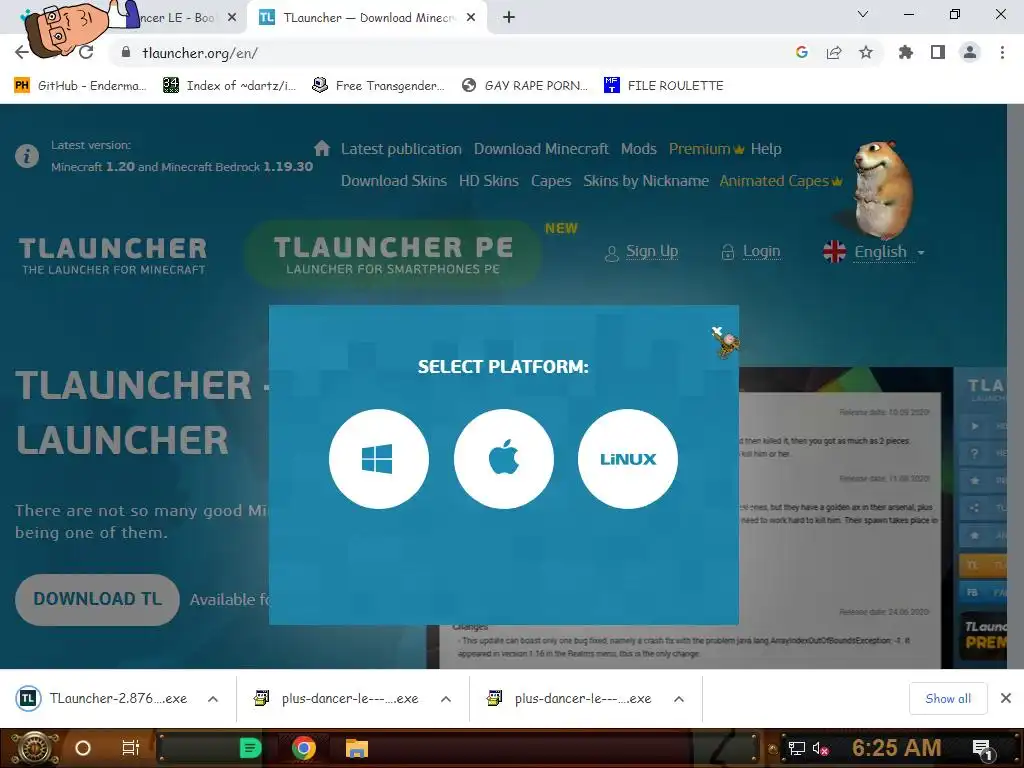The height and width of the screenshot is (768, 1024).
Task: Toggle the browser side panel icon
Action: click(x=938, y=52)
